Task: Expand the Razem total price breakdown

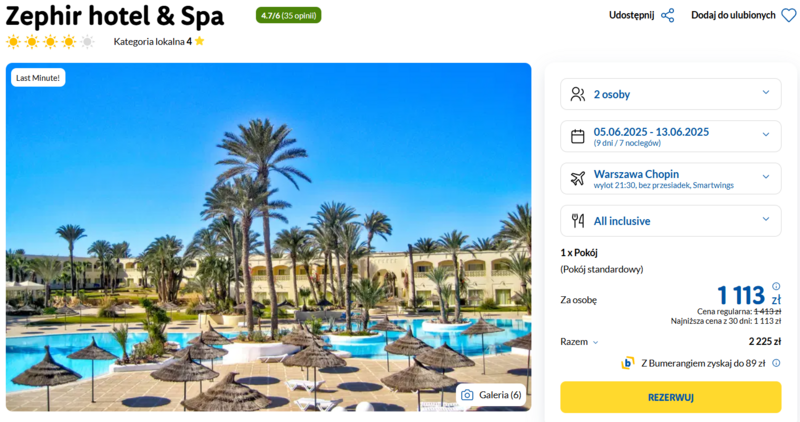Action: [579, 342]
